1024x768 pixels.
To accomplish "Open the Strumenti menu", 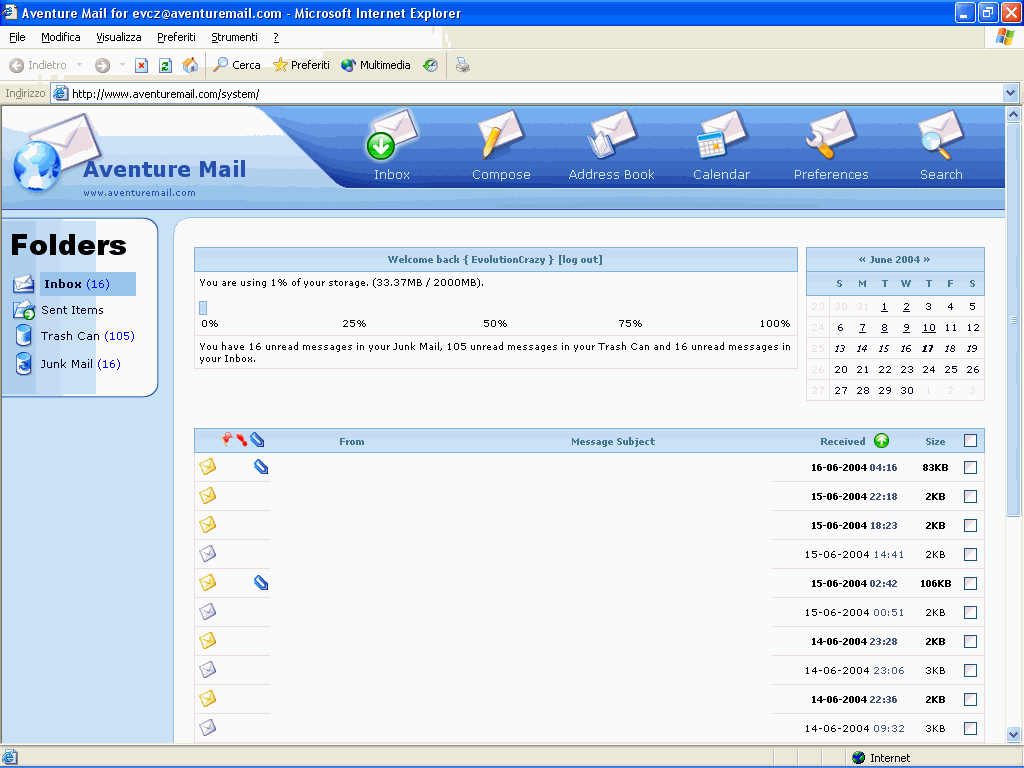I will pyautogui.click(x=234, y=37).
